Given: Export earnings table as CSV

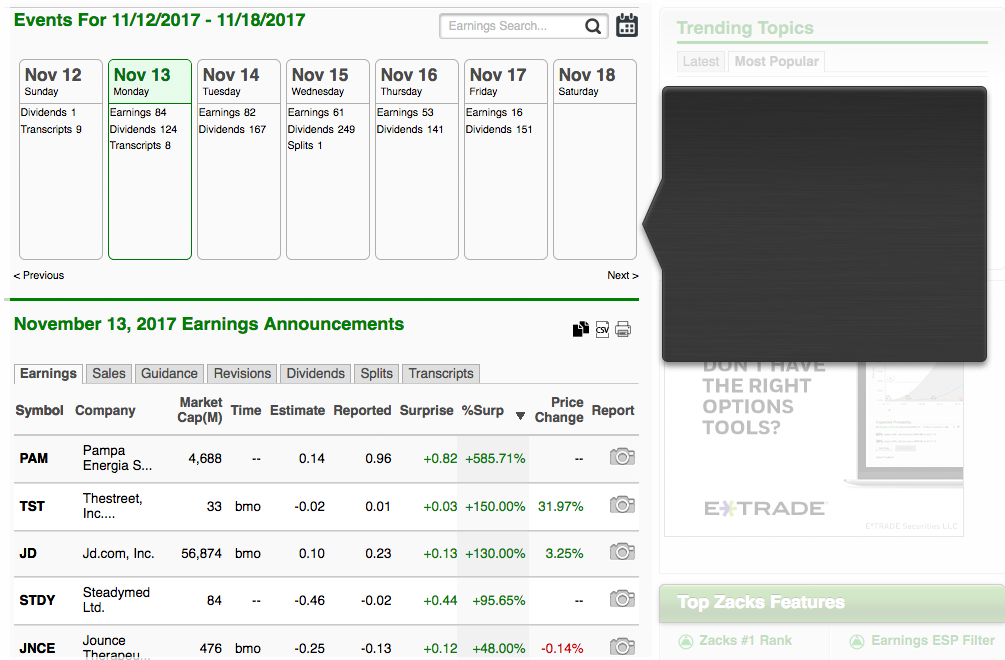Looking at the screenshot, I should tap(602, 329).
